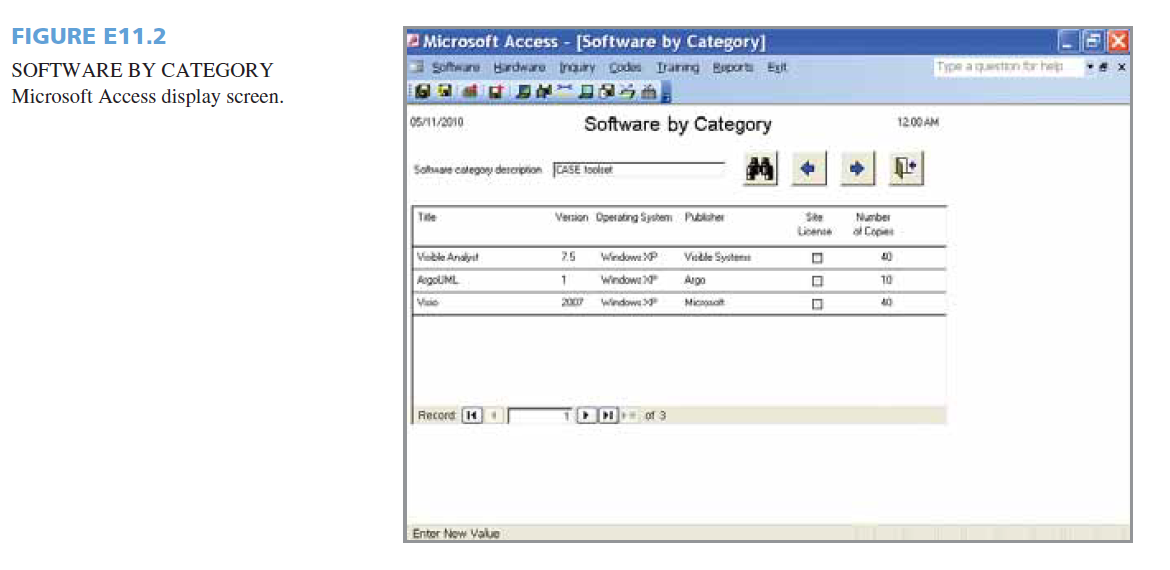Screen dimensions: 1170x570
Task: Open the Training menu
Action: 678,68
